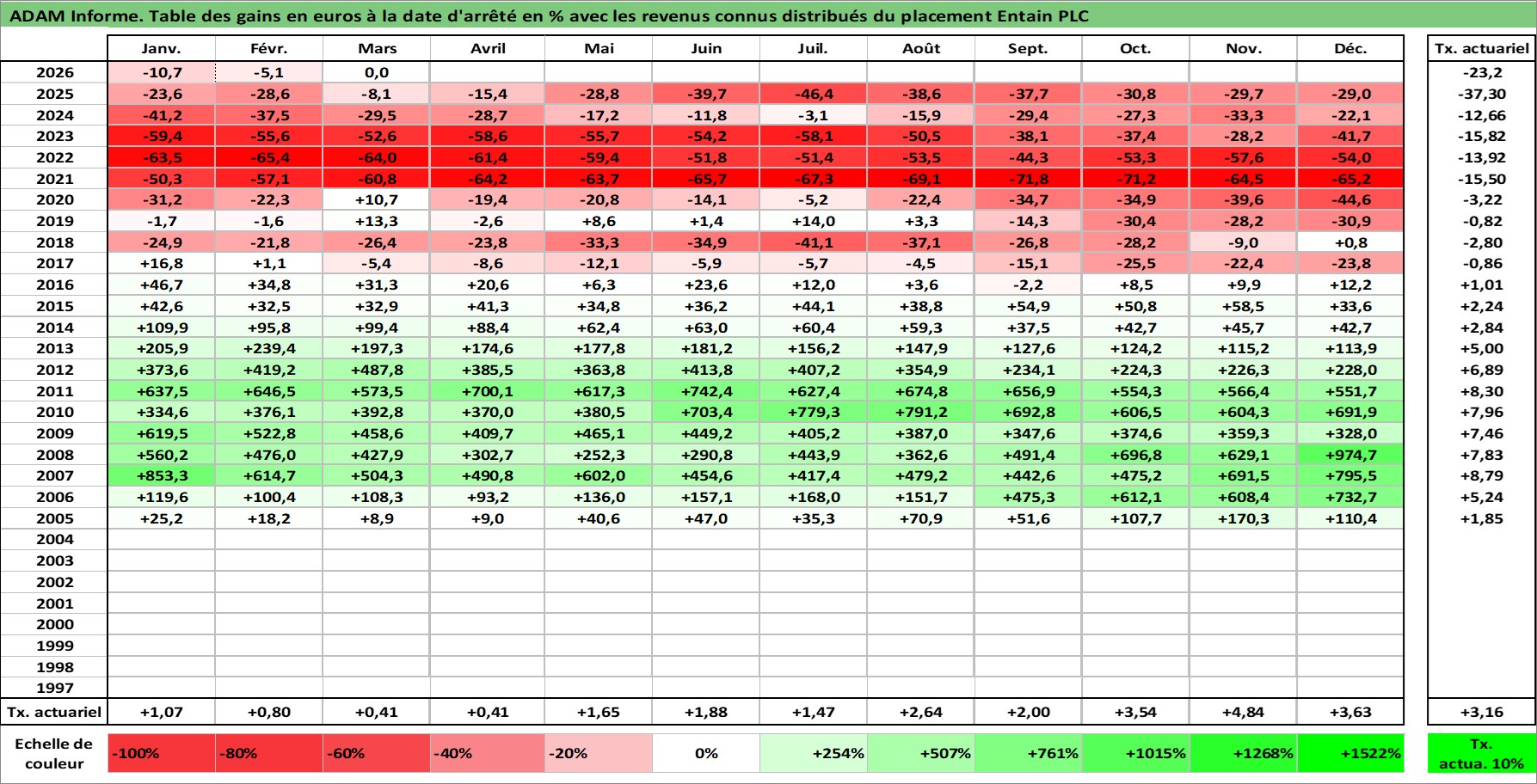The height and width of the screenshot is (784, 1537).
Task: Click the table title mentioning Entain PLC
Action: (549, 15)
